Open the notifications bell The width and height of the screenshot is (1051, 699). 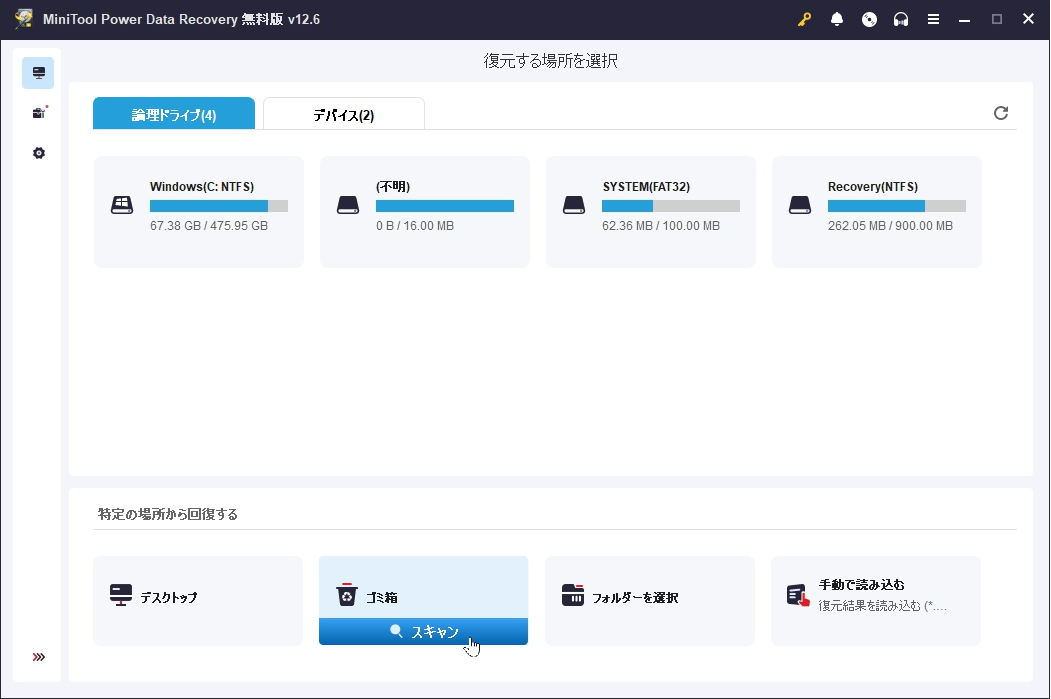click(837, 19)
